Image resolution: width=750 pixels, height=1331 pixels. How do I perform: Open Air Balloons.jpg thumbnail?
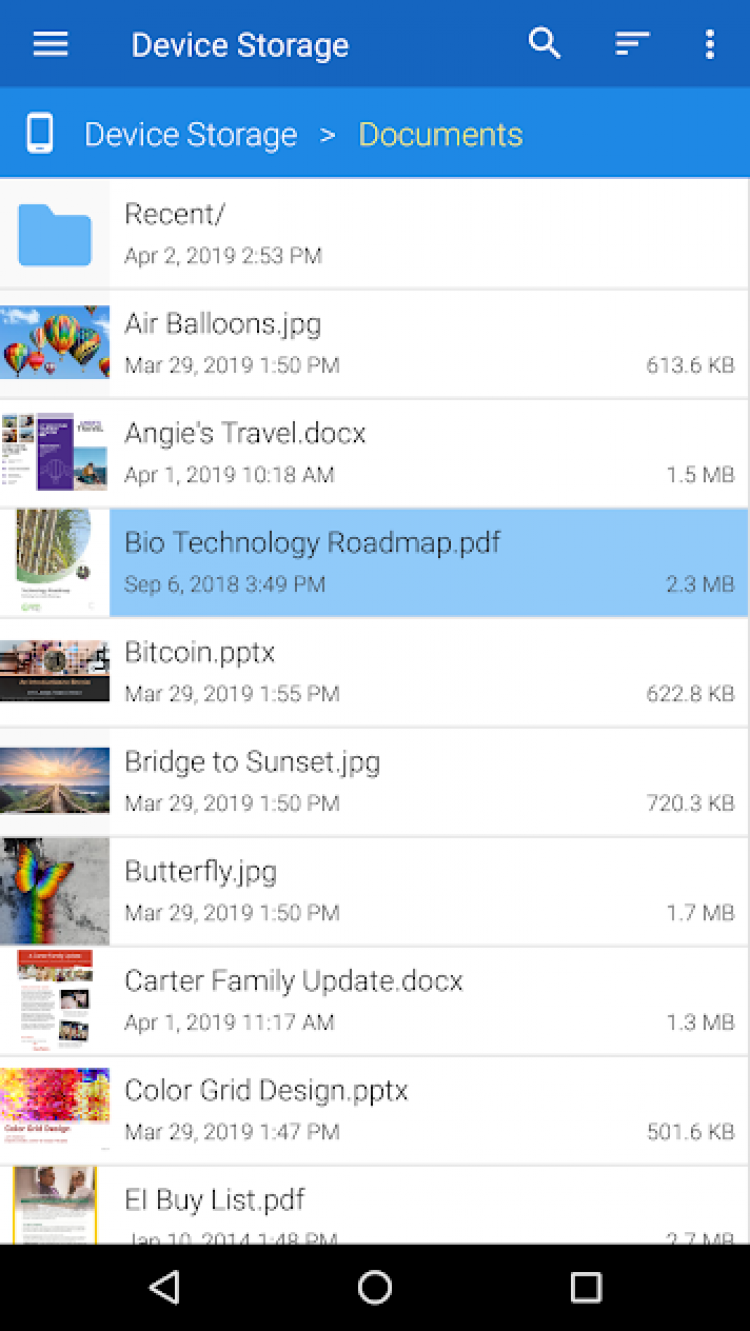[54, 343]
